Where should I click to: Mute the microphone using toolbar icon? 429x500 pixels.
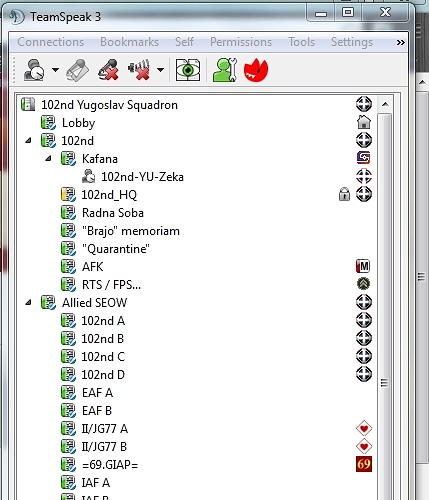coord(108,70)
